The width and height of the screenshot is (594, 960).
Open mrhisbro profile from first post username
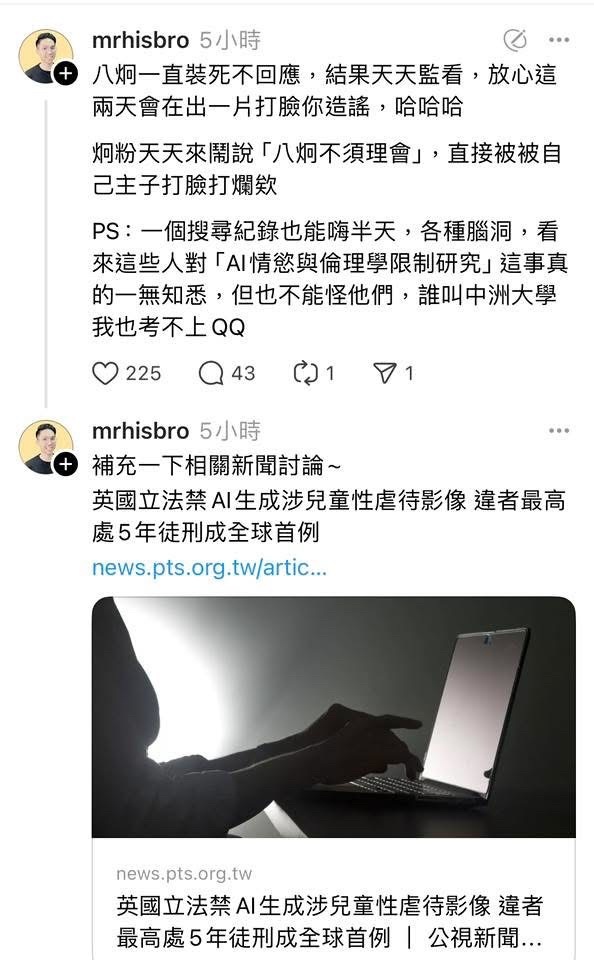click(x=140, y=40)
